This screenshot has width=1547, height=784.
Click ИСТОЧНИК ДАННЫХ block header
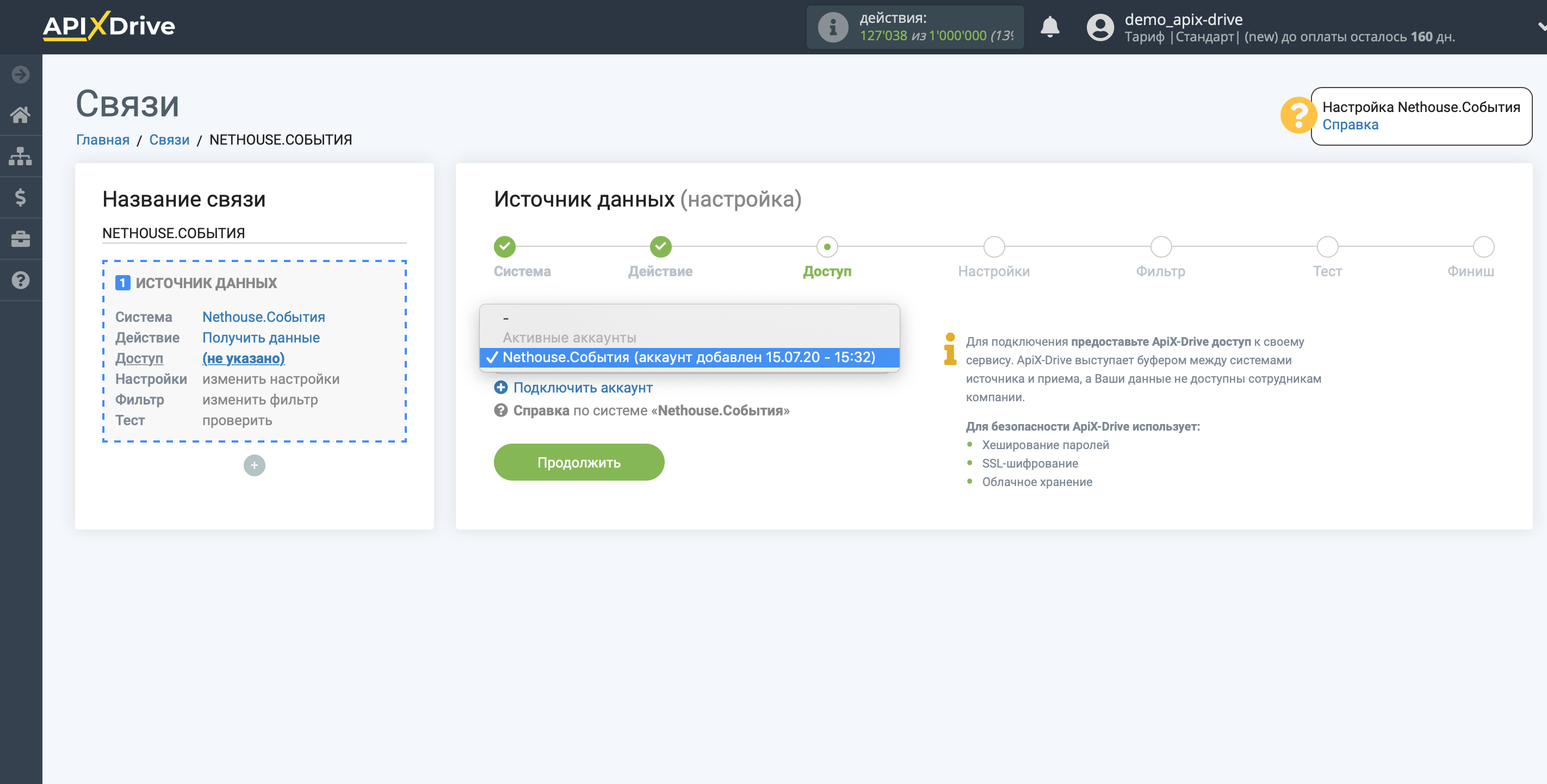(206, 283)
